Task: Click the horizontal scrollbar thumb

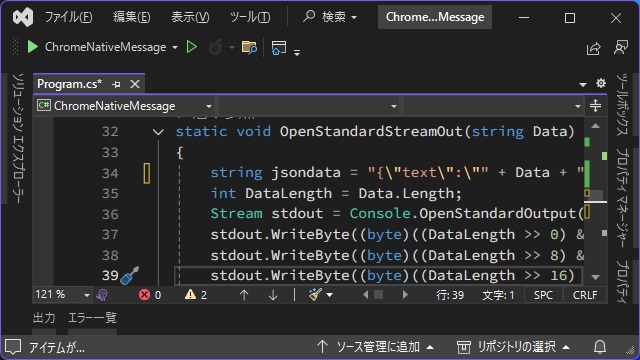Action: click(x=378, y=295)
